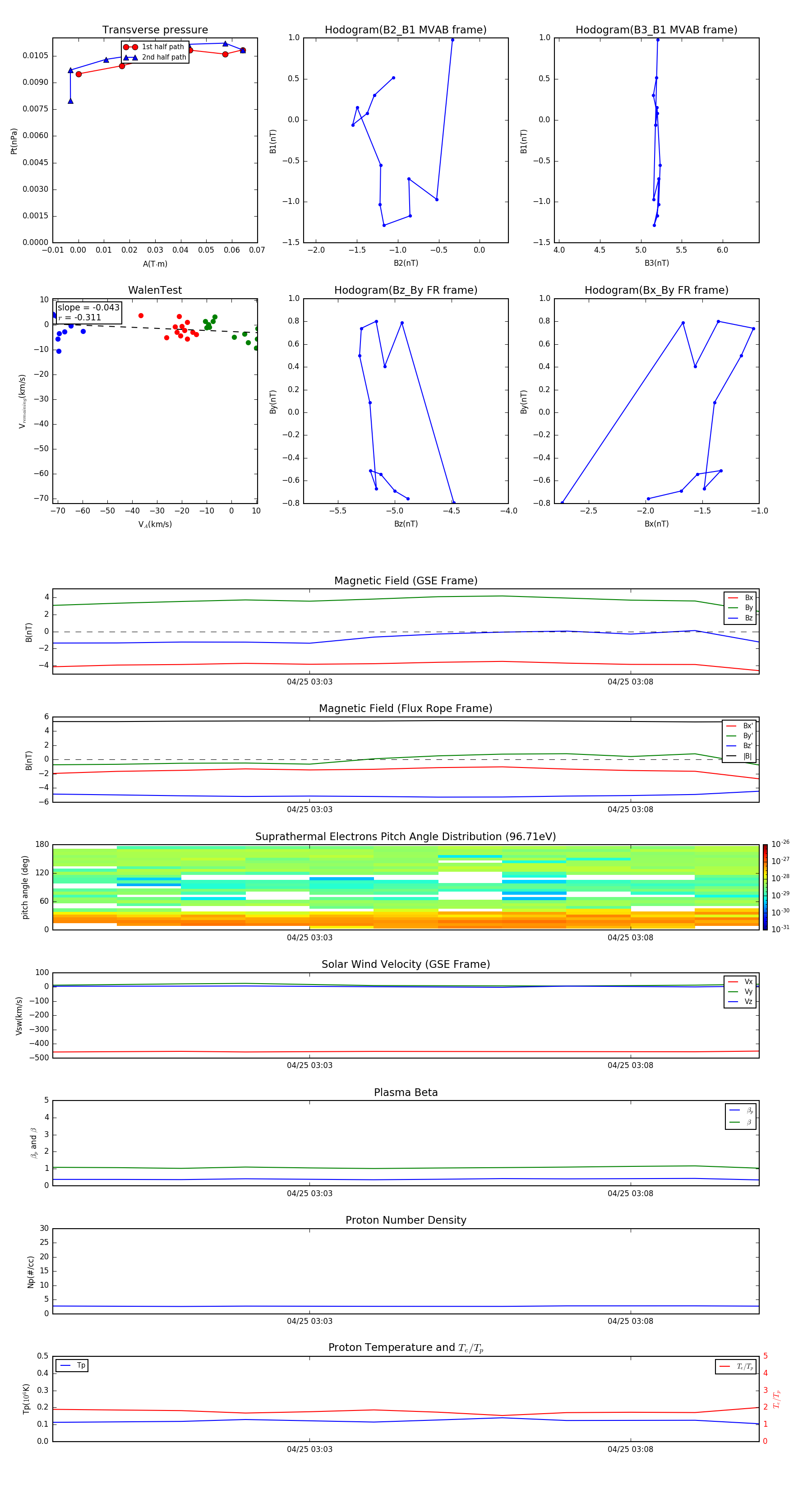Click the "Magnetic Field (GSE Frame)" title

click(x=406, y=581)
